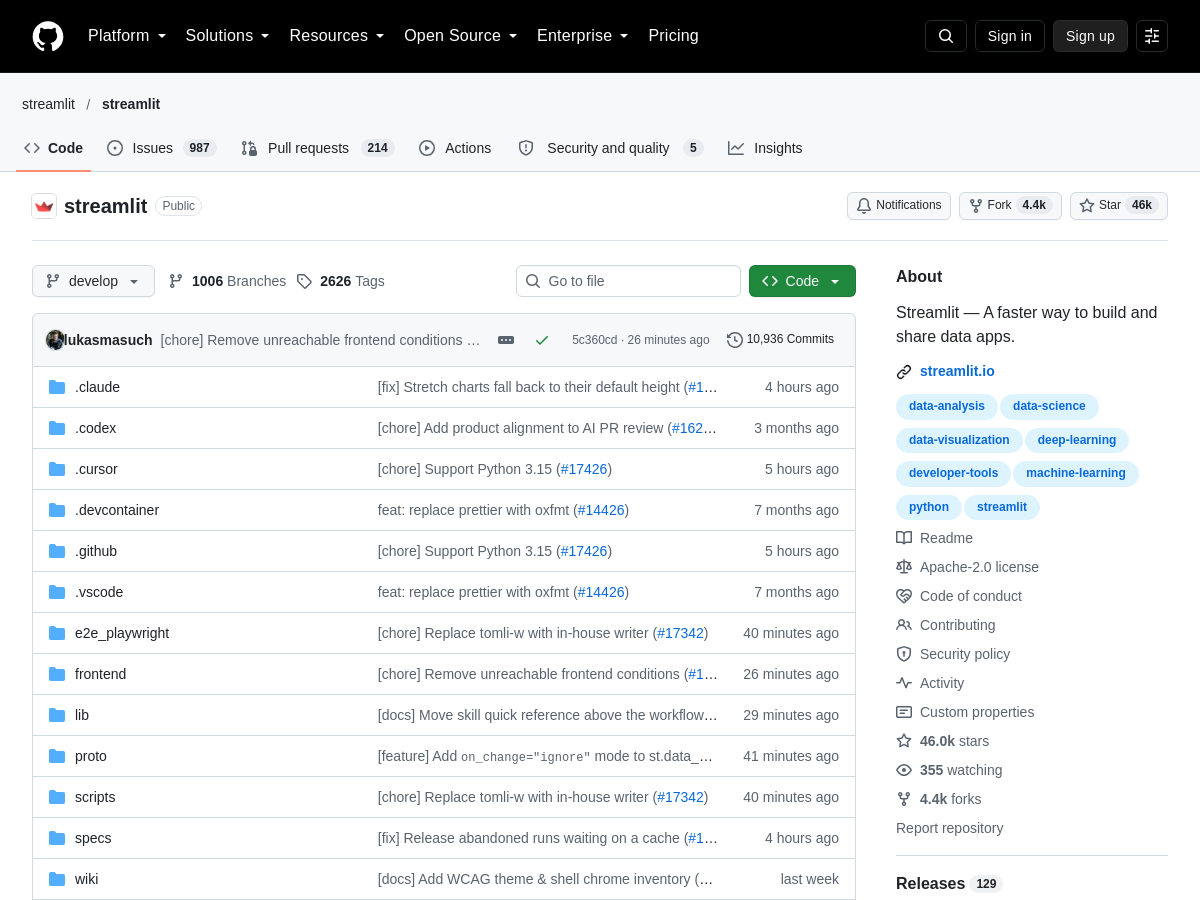This screenshot has height=900, width=1200.
Task: Open the Issues tab
Action: pos(161,148)
